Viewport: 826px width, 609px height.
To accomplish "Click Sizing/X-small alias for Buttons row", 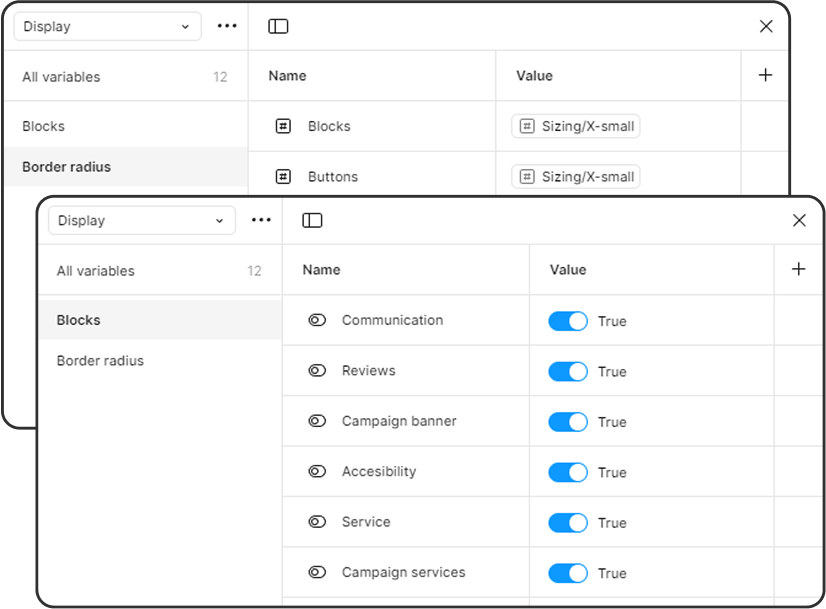I will point(576,176).
